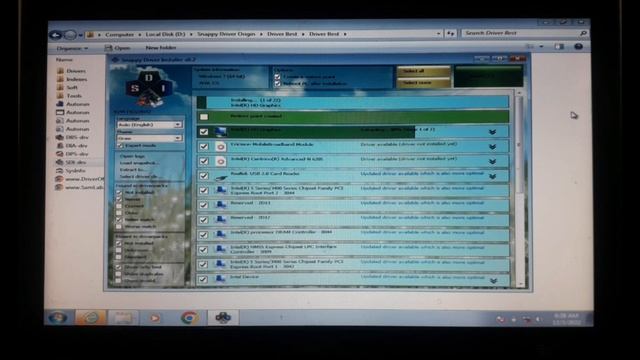Select the DPS-drv file icon
The height and width of the screenshot is (360, 640).
pyautogui.click(x=60, y=154)
